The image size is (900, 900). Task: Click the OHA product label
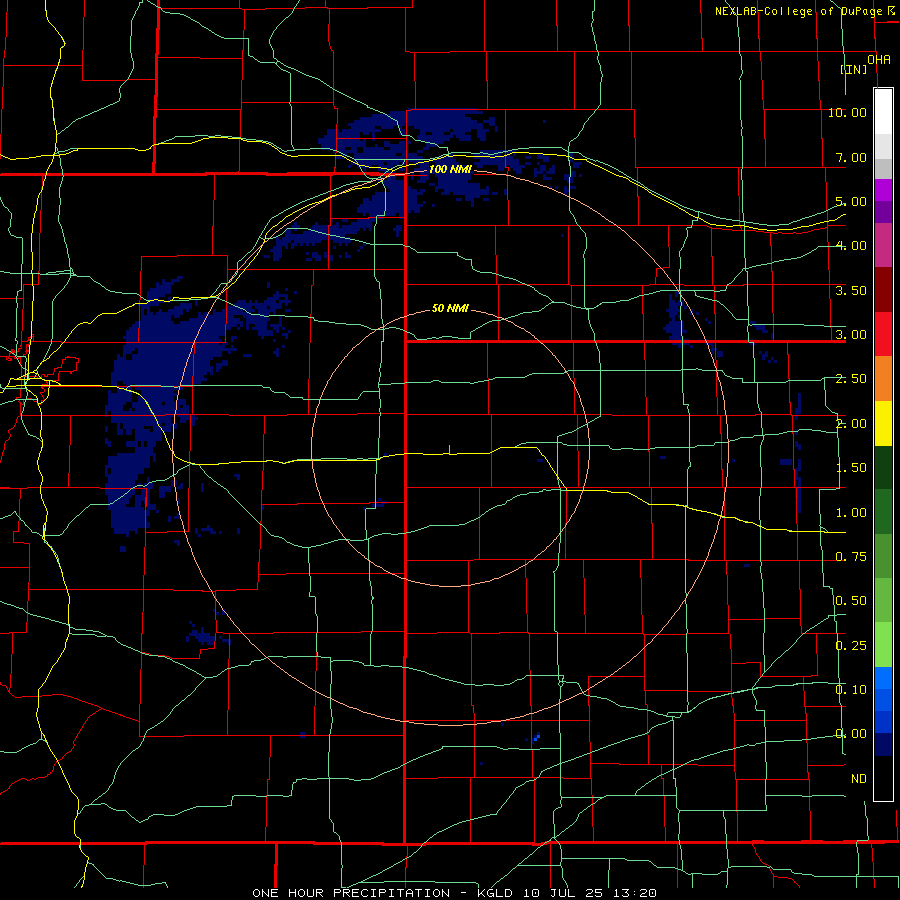(x=879, y=60)
